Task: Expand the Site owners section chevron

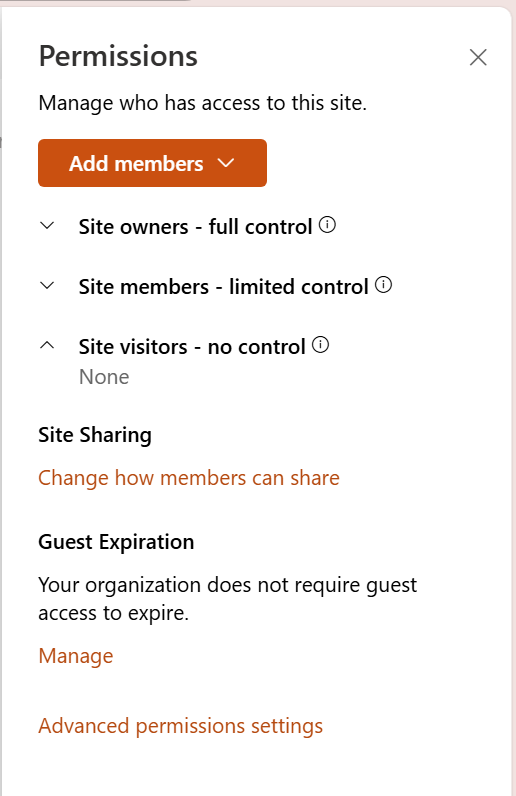Action: tap(47, 225)
